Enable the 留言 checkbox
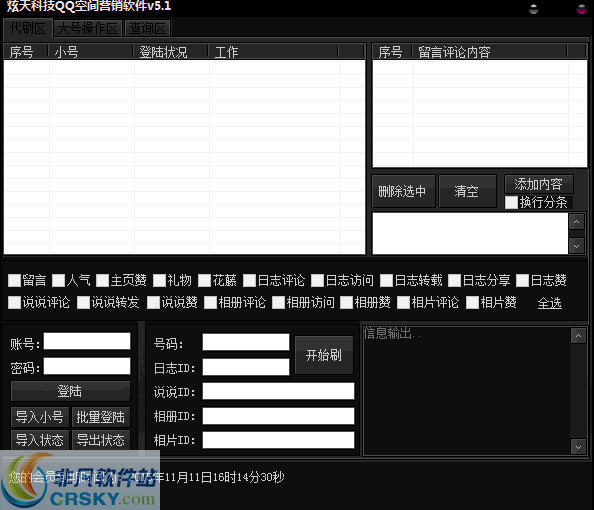Image resolution: width=594 pixels, height=510 pixels. 14,280
